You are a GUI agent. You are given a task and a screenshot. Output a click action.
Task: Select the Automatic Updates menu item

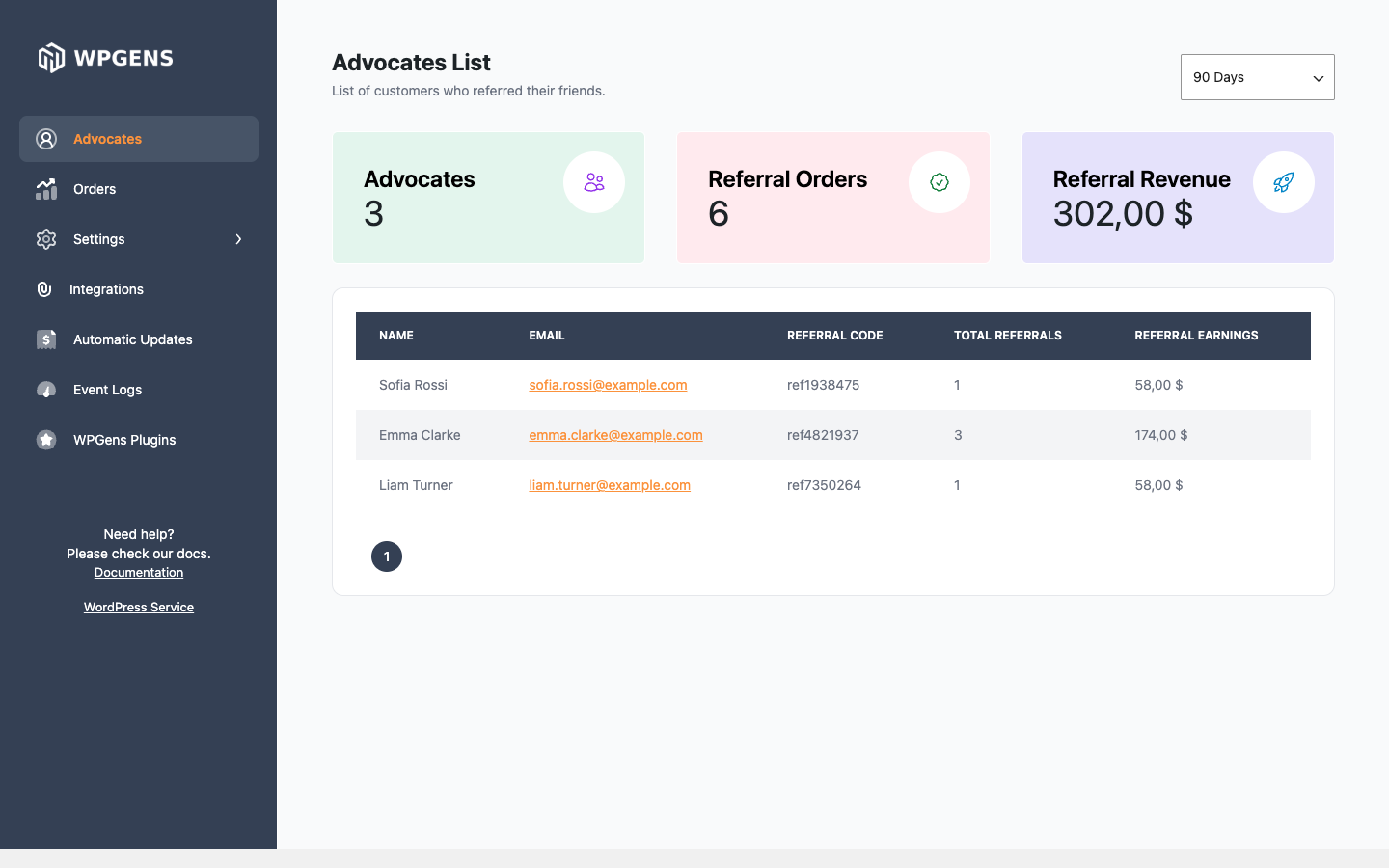(x=139, y=339)
